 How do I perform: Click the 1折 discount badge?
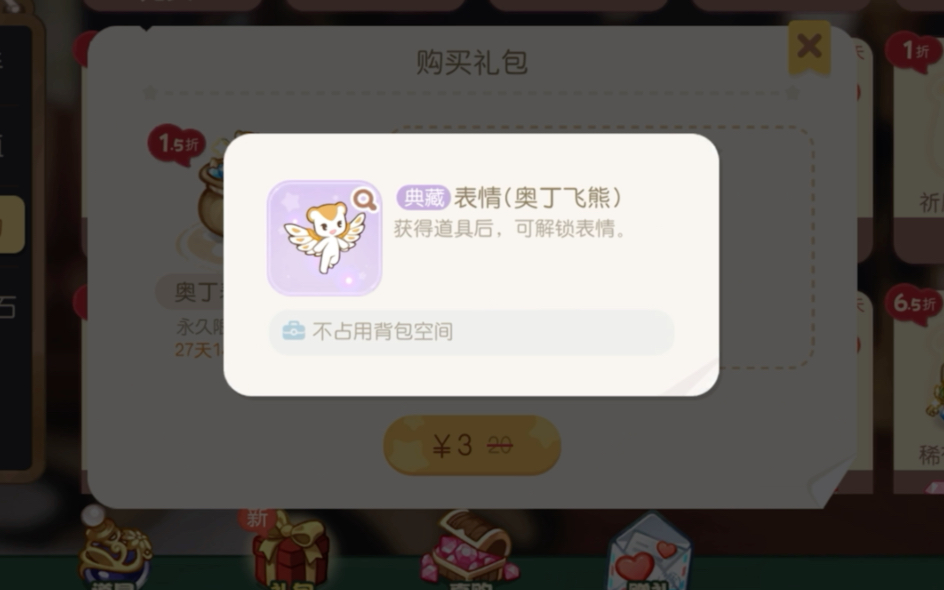point(914,52)
